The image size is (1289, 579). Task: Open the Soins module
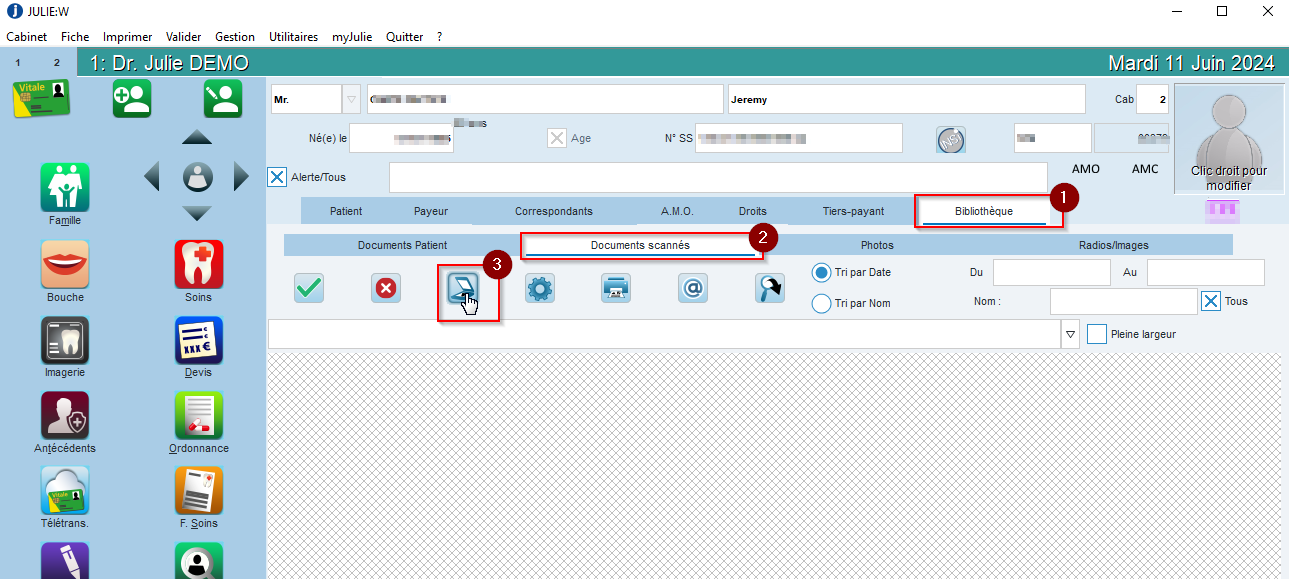pos(198,264)
